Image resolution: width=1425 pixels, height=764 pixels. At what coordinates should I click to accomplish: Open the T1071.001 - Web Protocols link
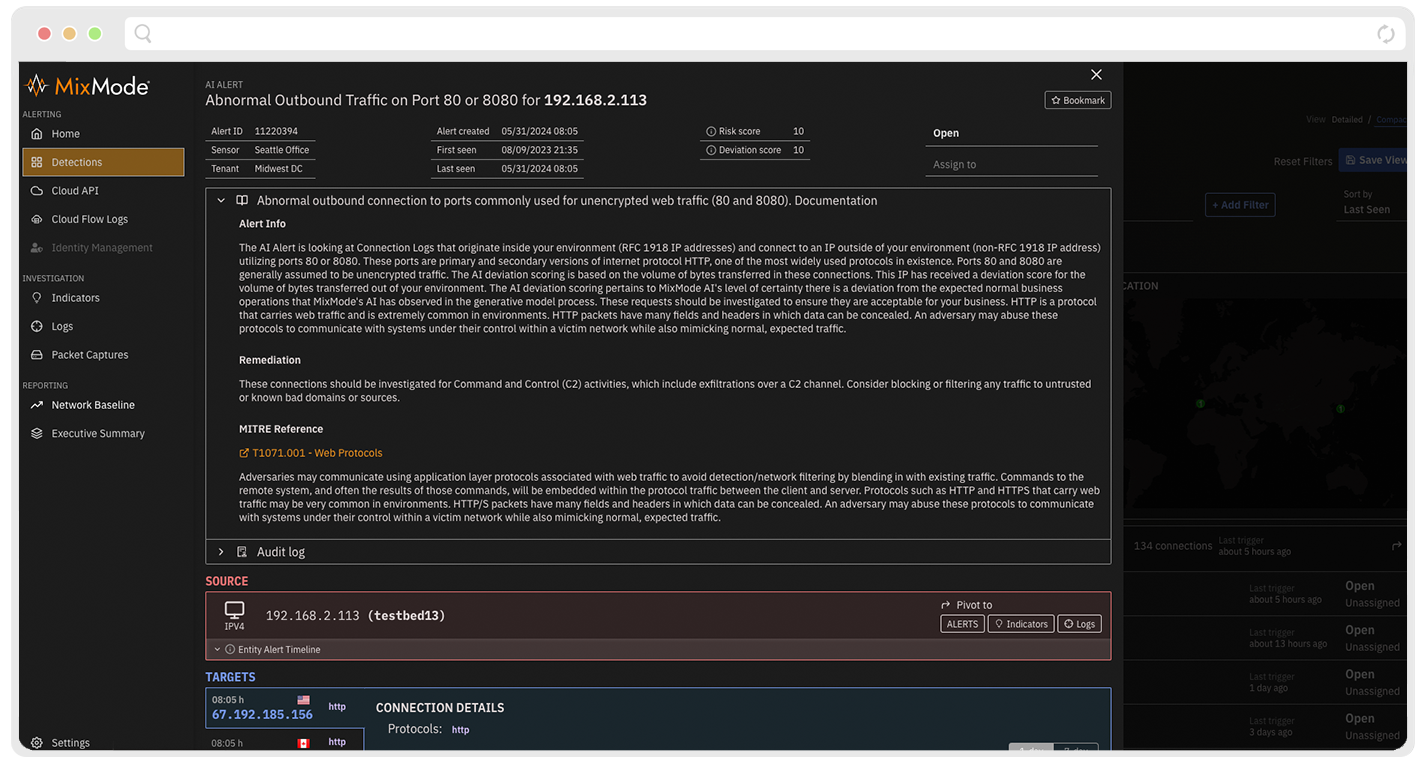(317, 453)
